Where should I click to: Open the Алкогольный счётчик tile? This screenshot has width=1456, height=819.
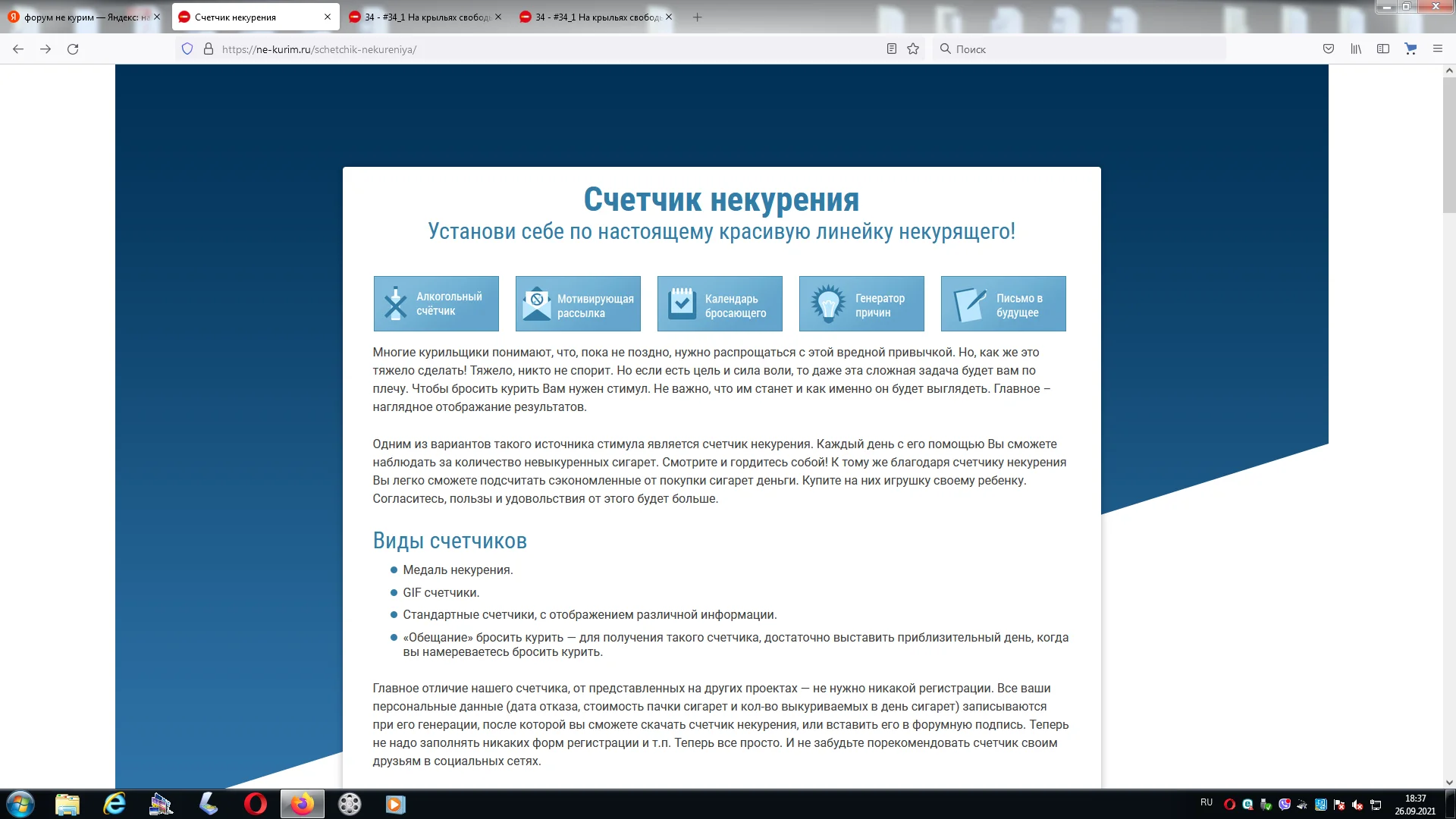436,304
